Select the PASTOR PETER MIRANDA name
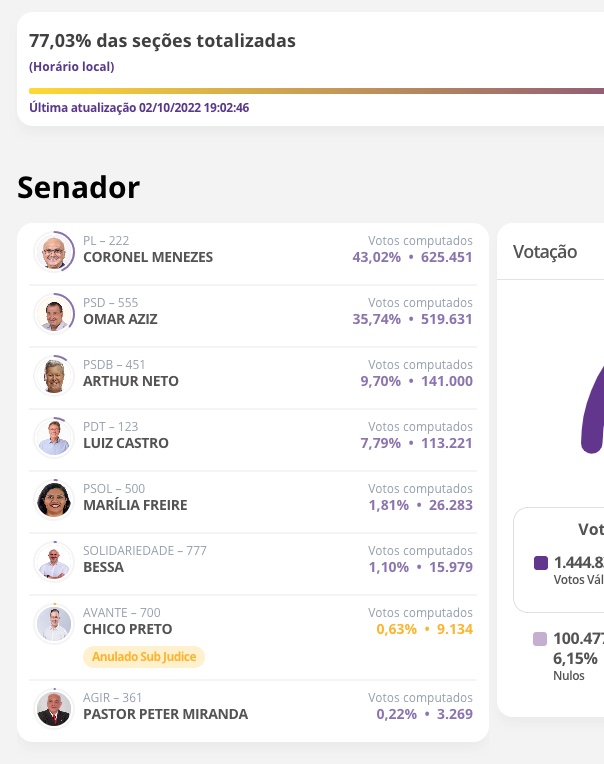This screenshot has height=764, width=604. [165, 714]
